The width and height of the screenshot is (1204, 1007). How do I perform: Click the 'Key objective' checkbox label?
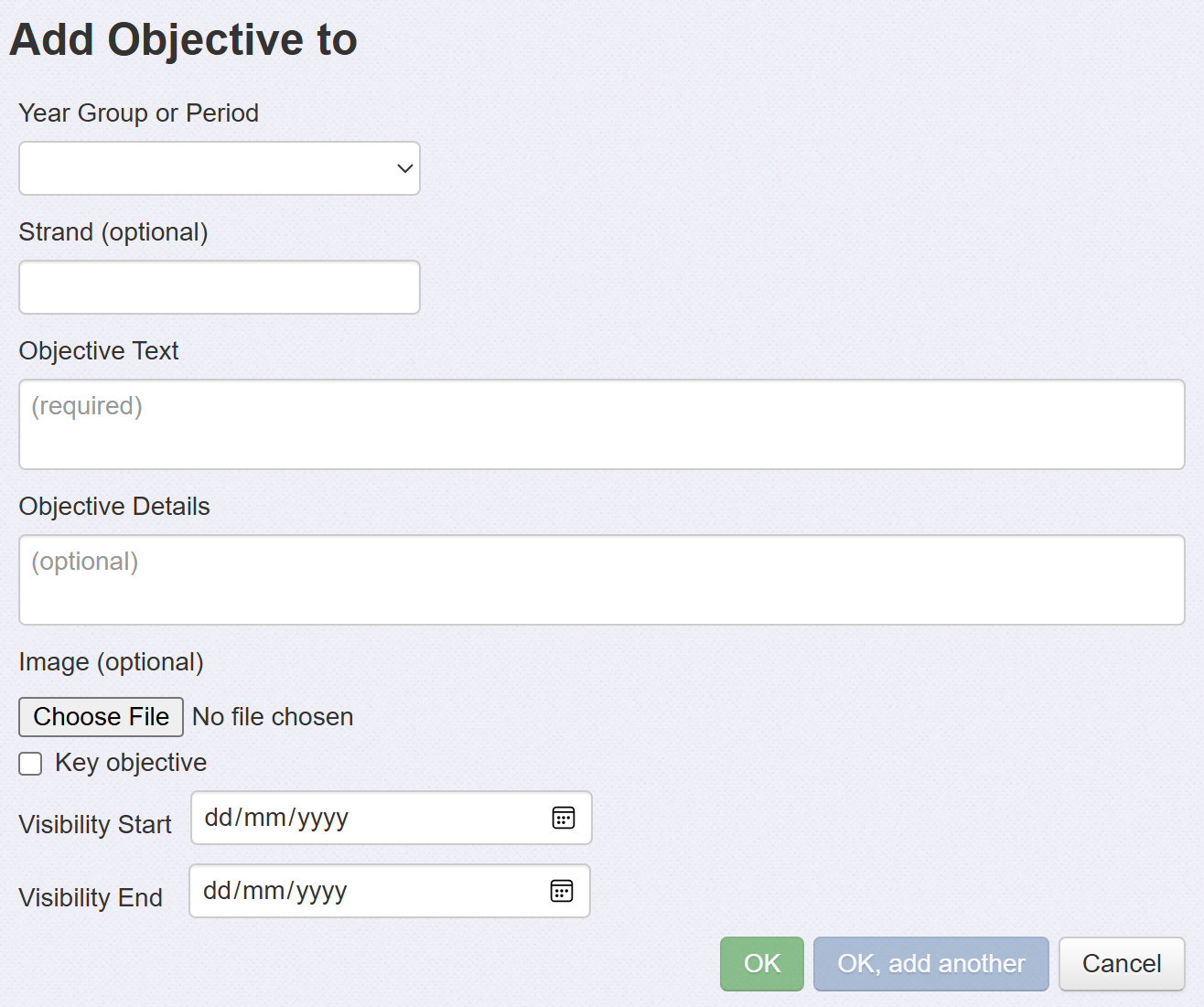pyautogui.click(x=131, y=763)
